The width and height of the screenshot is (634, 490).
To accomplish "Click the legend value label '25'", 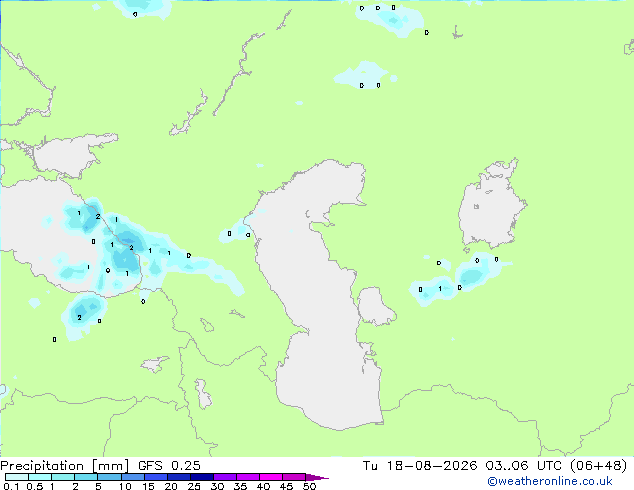I will (194, 486).
